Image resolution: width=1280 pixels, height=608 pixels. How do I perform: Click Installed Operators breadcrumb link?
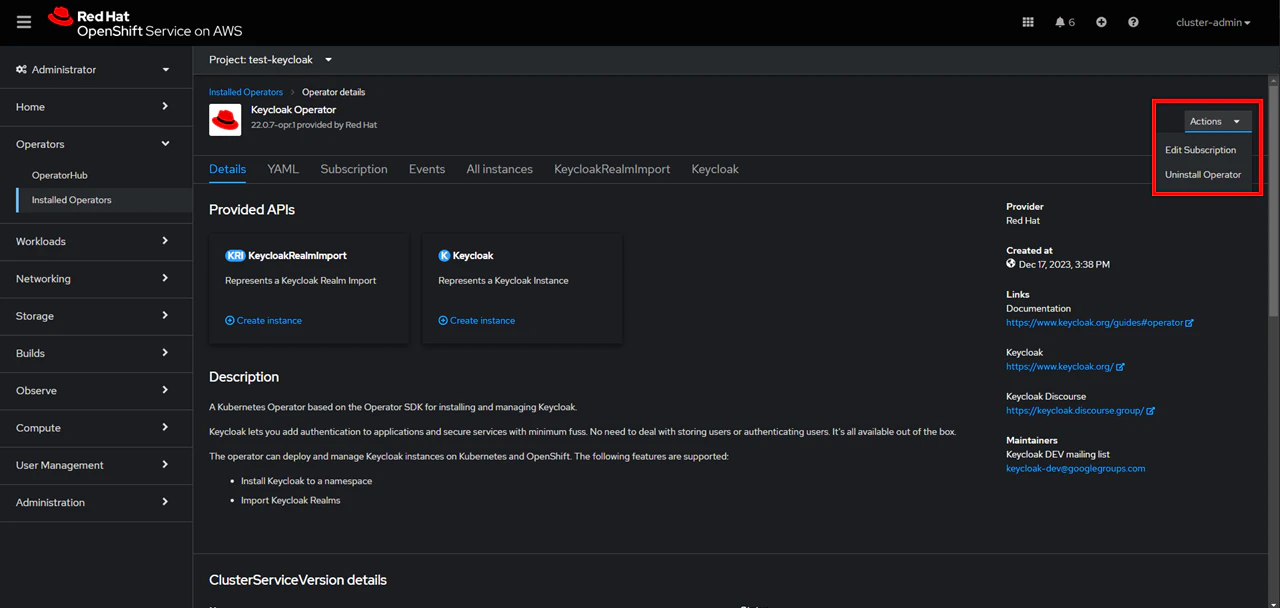coord(246,92)
